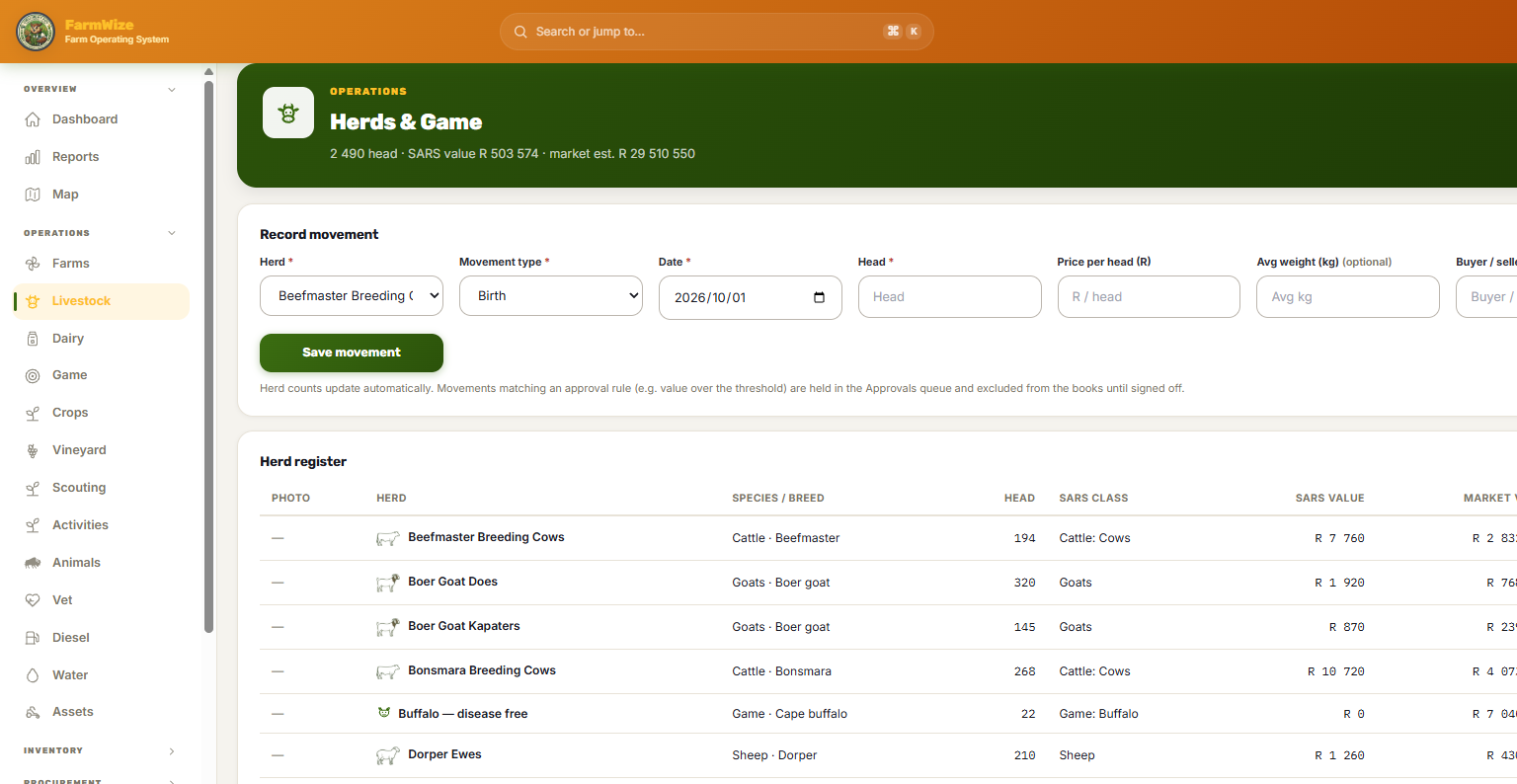
Task: Click the Save movement button
Action: (352, 353)
